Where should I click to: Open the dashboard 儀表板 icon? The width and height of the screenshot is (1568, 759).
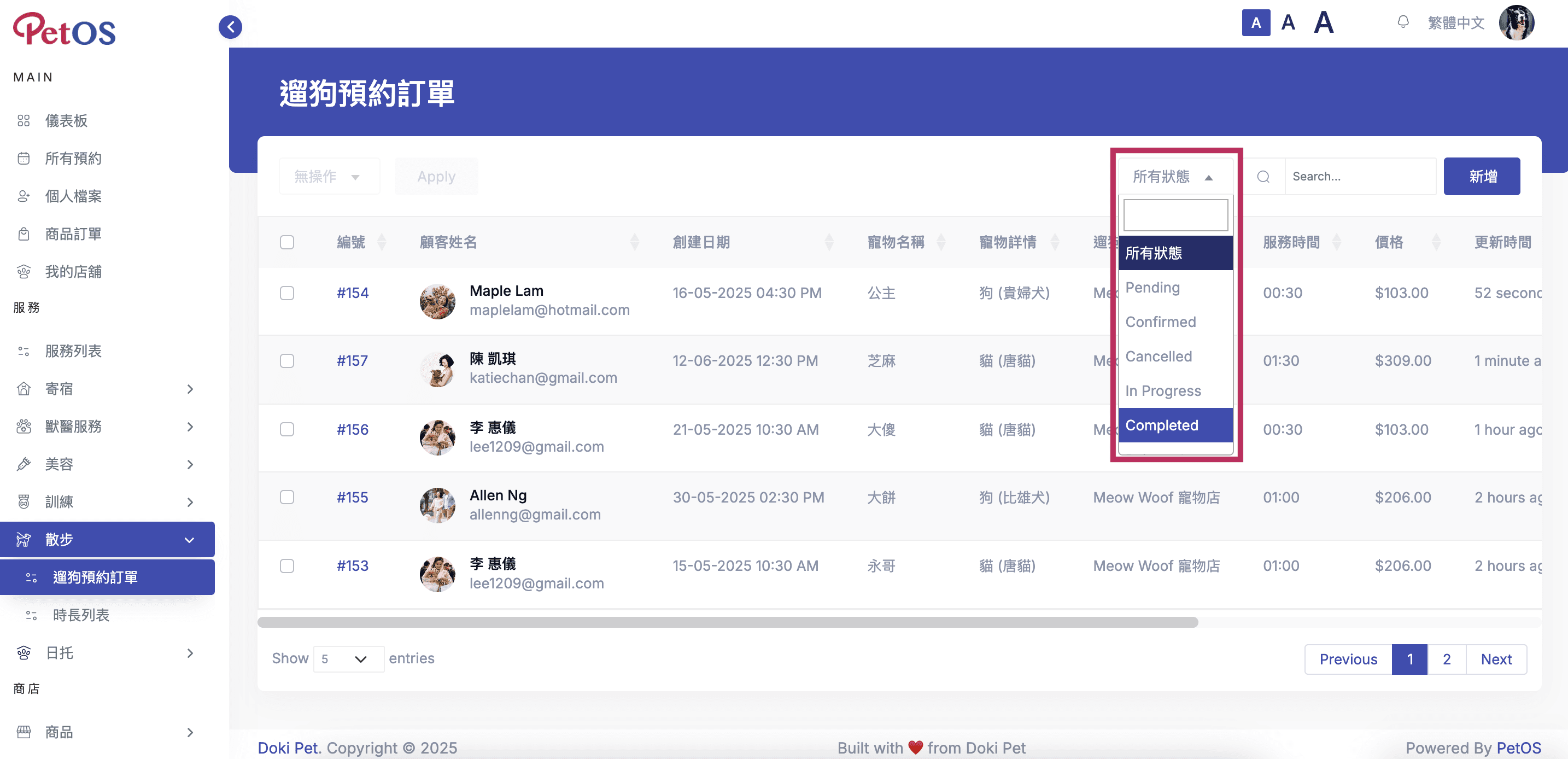point(24,120)
